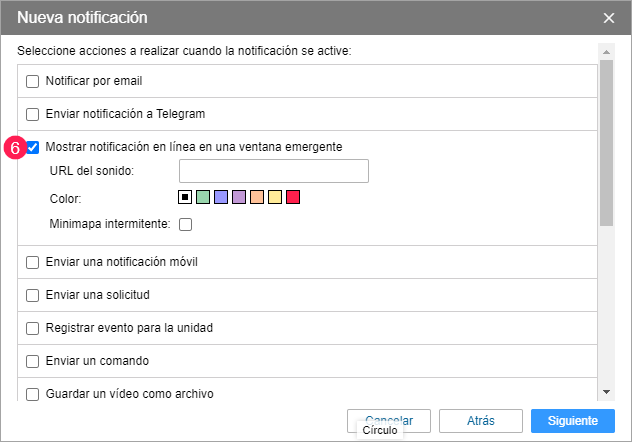Close the Nueva notificación dialog
This screenshot has width=632, height=442.
609,17
